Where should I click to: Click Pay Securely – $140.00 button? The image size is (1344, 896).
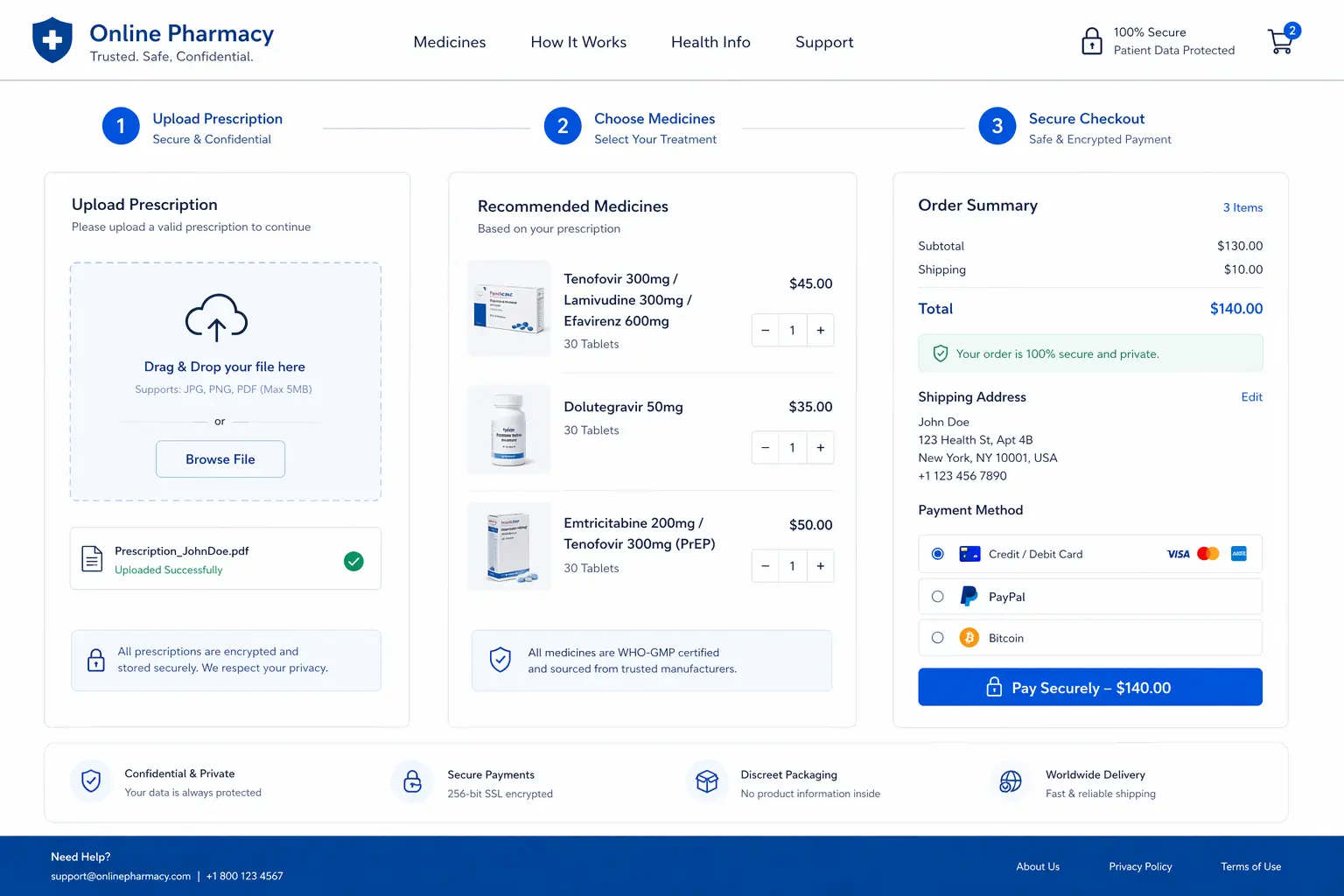pyautogui.click(x=1089, y=688)
